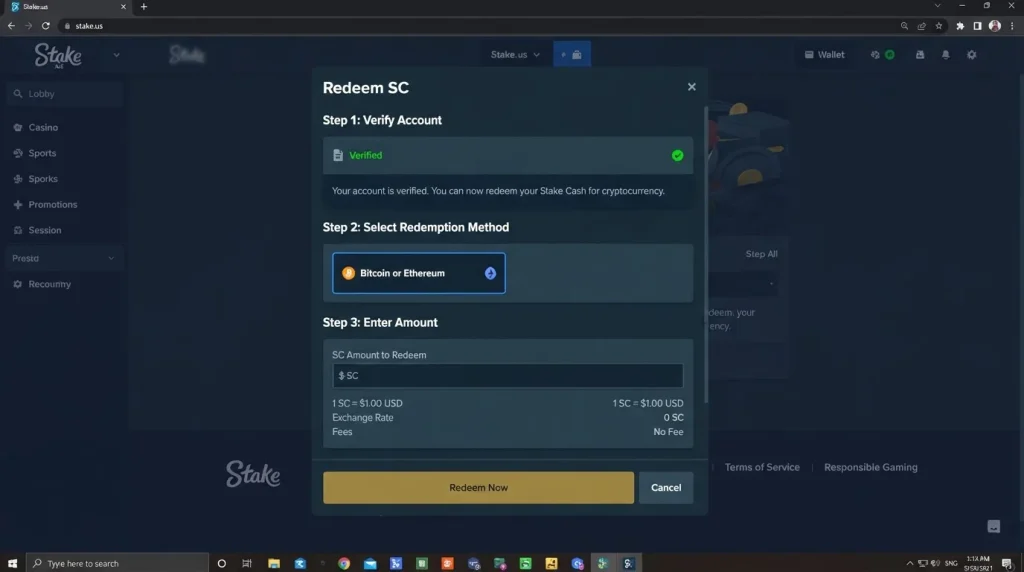Close the Redeem SC dialog
1024x572 pixels.
coord(692,87)
